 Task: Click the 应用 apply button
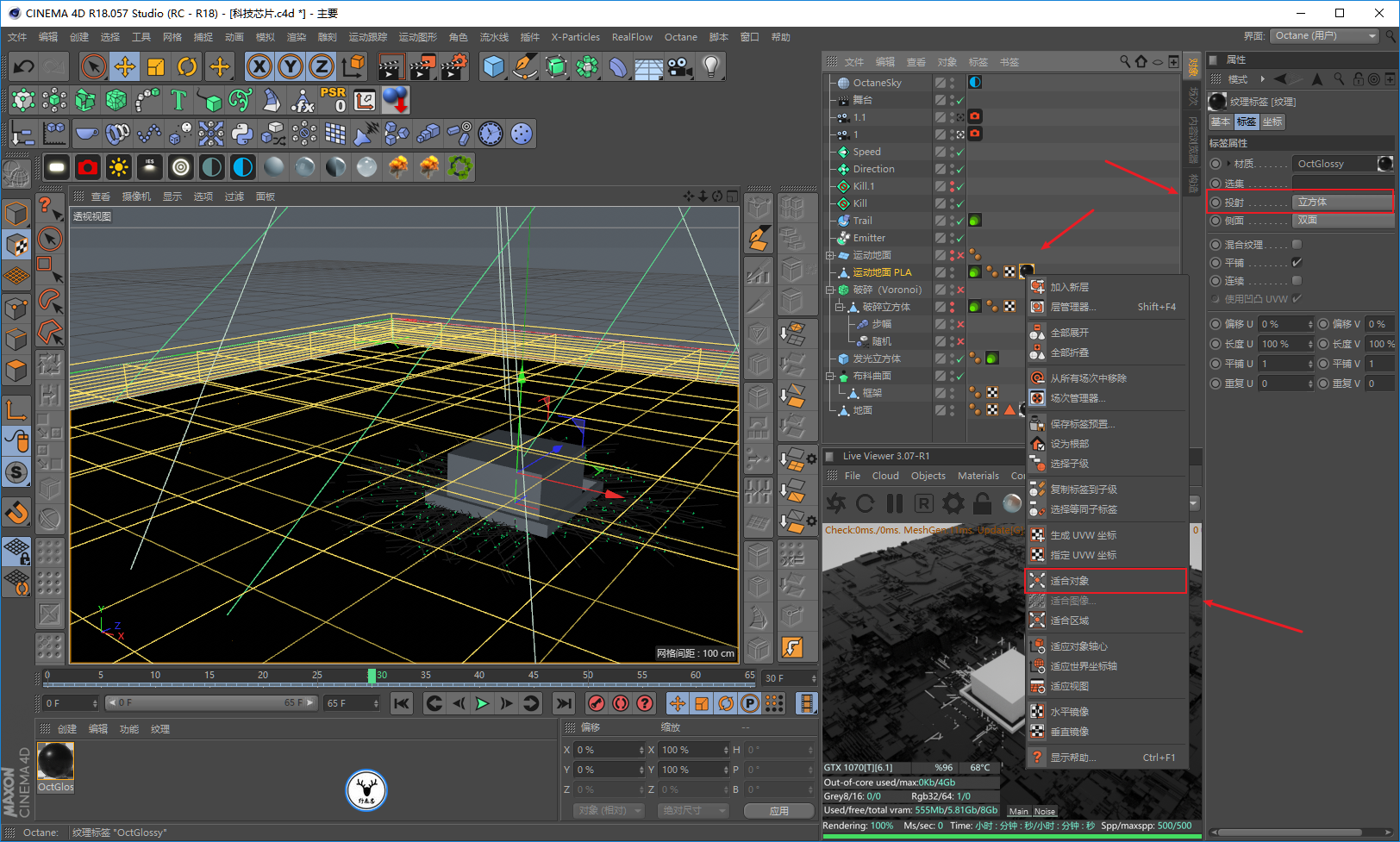(779, 811)
